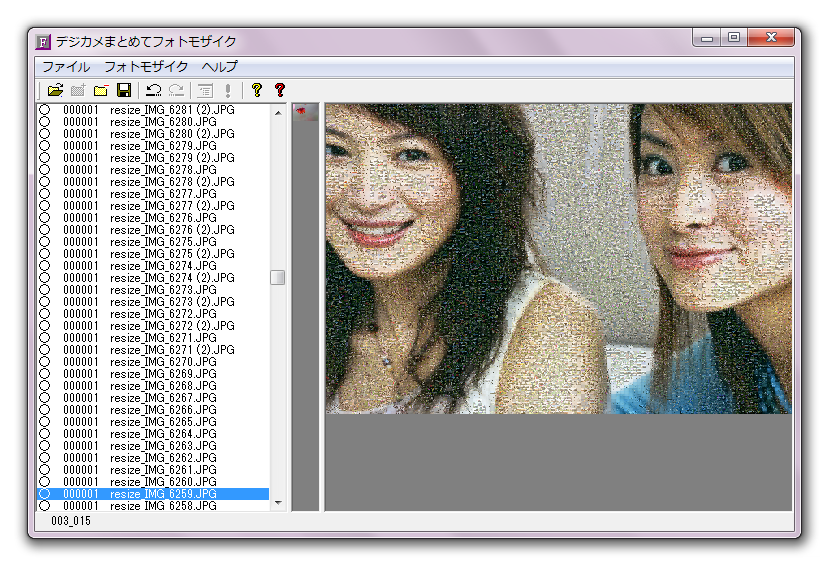Select resize_IMG_6269.JPG in list
Image resolution: width=832 pixels, height=570 pixels.
[x=153, y=374]
